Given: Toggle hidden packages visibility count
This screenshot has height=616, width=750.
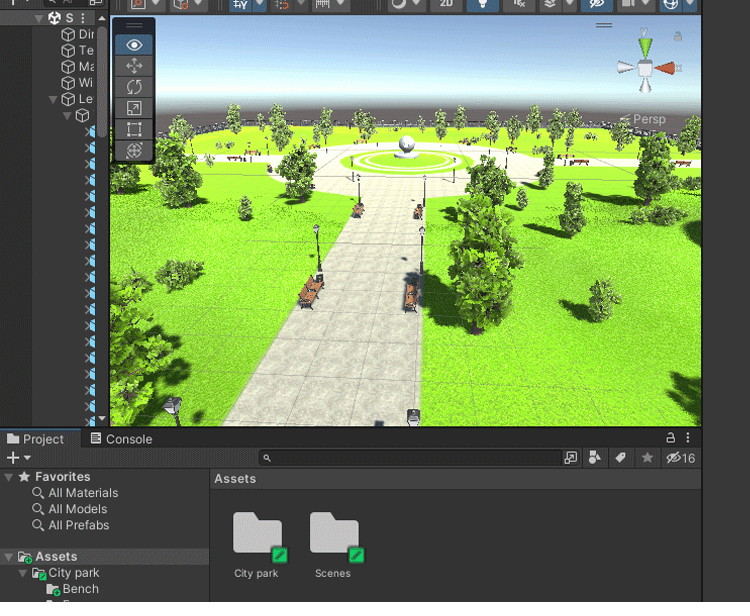Looking at the screenshot, I should 680,458.
